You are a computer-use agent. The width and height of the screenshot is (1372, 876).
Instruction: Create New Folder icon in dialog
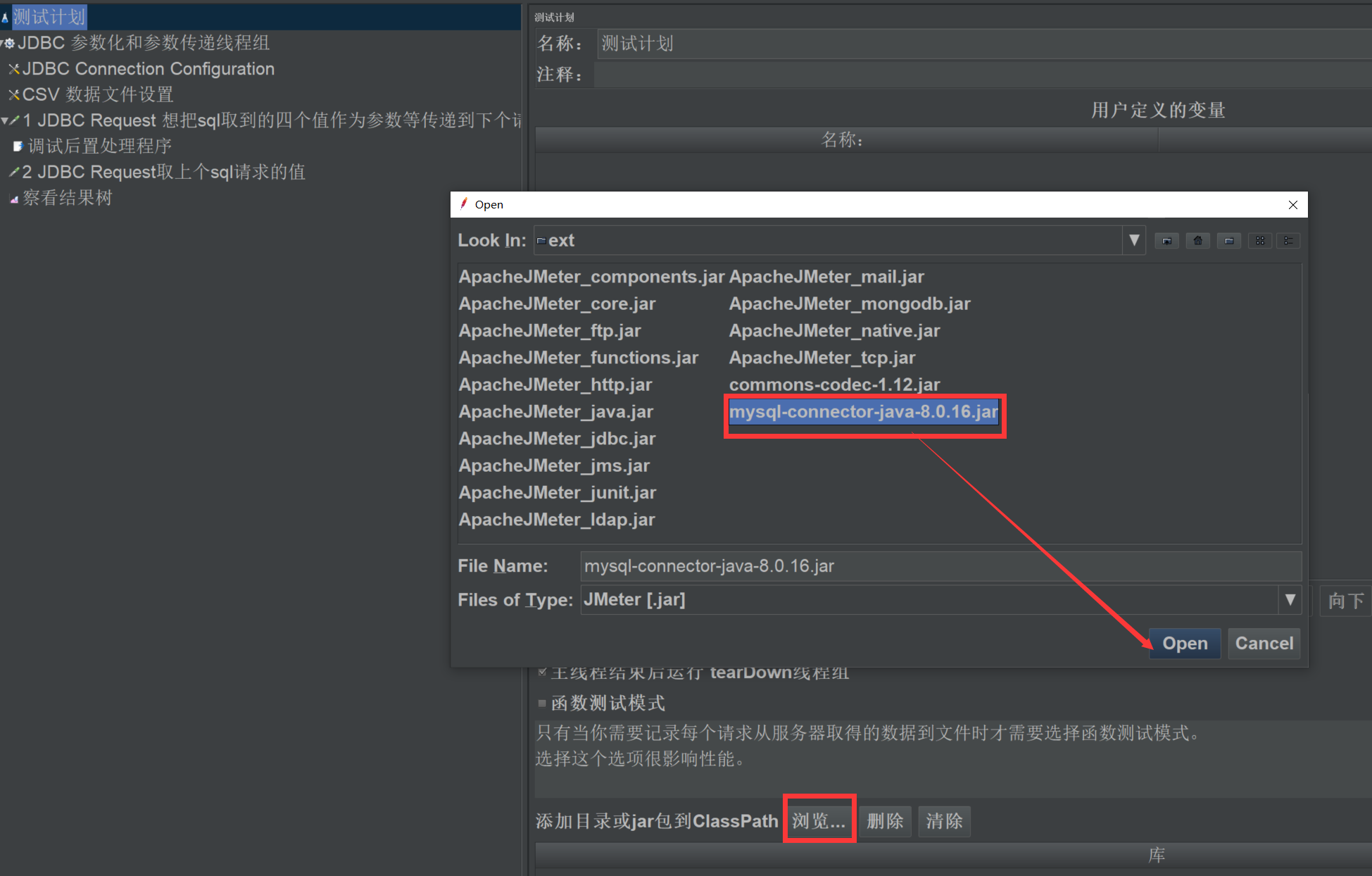(x=1228, y=241)
